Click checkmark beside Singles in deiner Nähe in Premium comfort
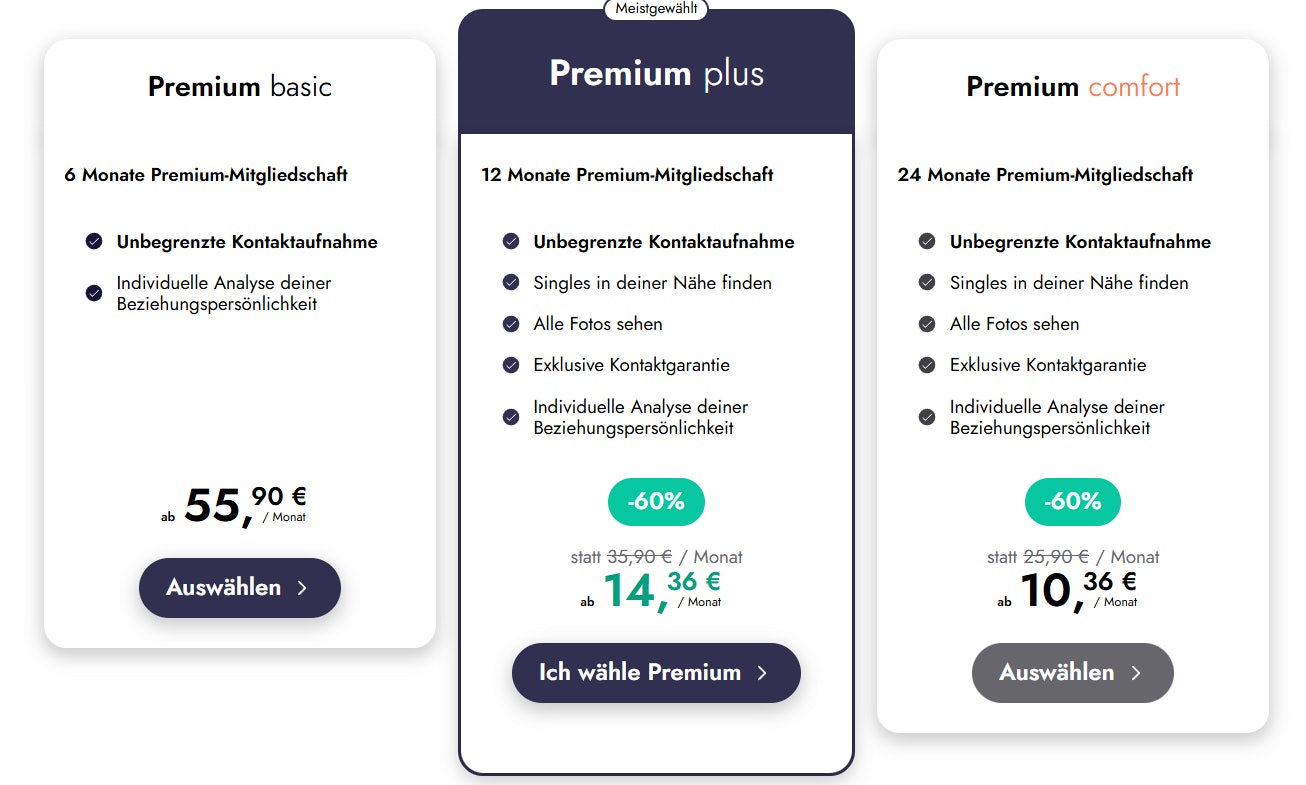This screenshot has width=1306, height=785. click(x=927, y=283)
